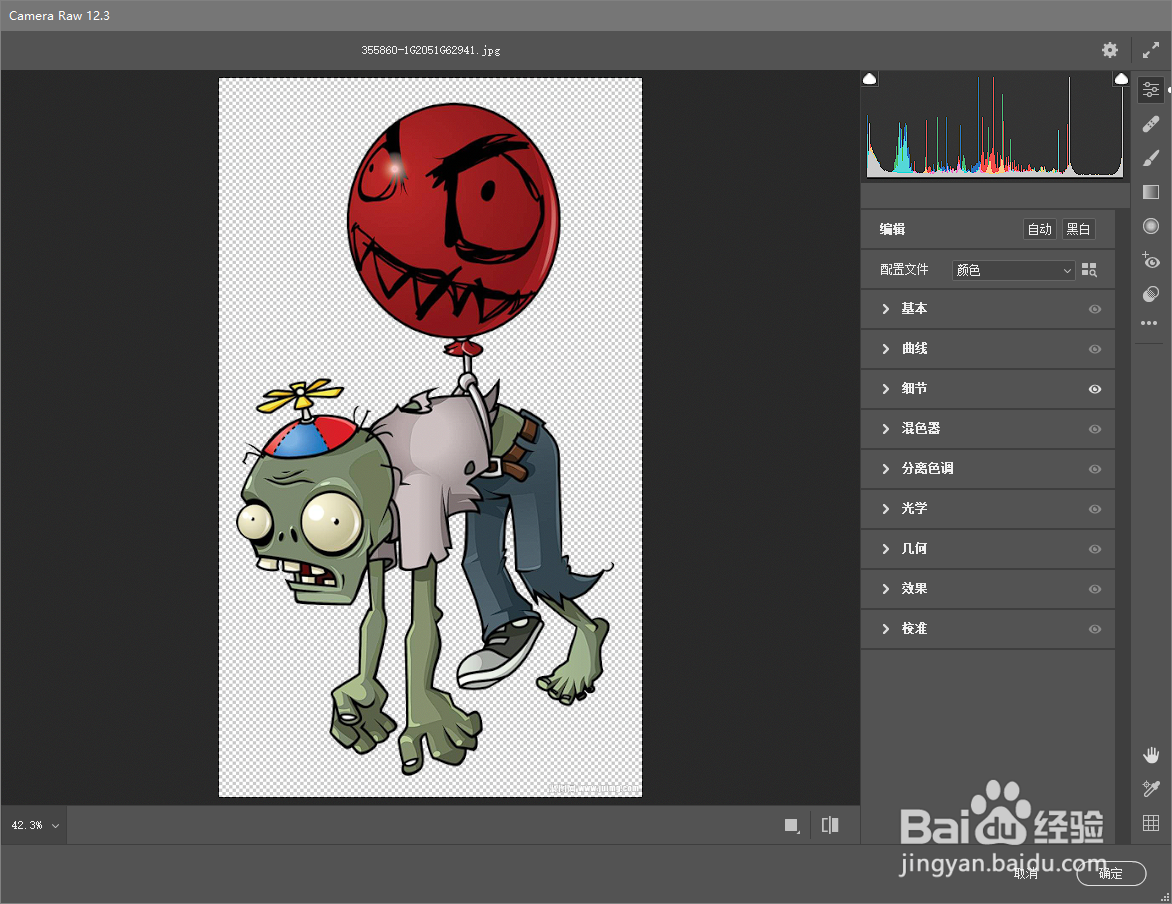Toggle visibility of 基本 panel edits
The width and height of the screenshot is (1172, 904).
[x=1095, y=309]
